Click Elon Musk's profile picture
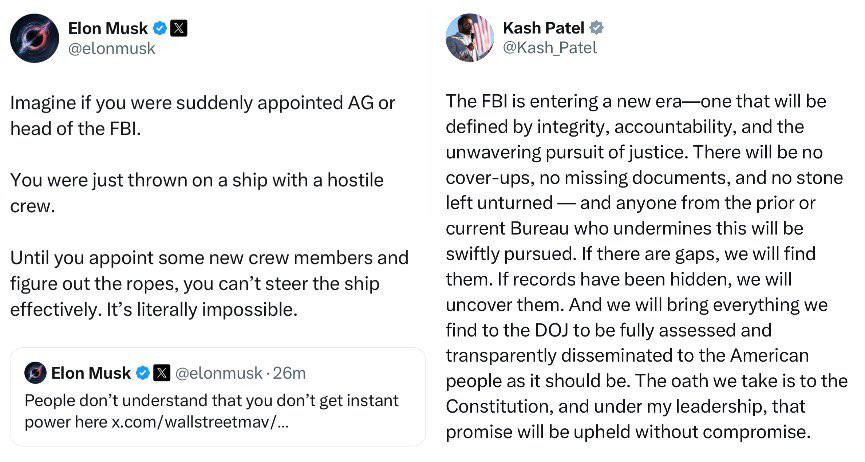Screen dimensions: 865x462 coord(34,38)
